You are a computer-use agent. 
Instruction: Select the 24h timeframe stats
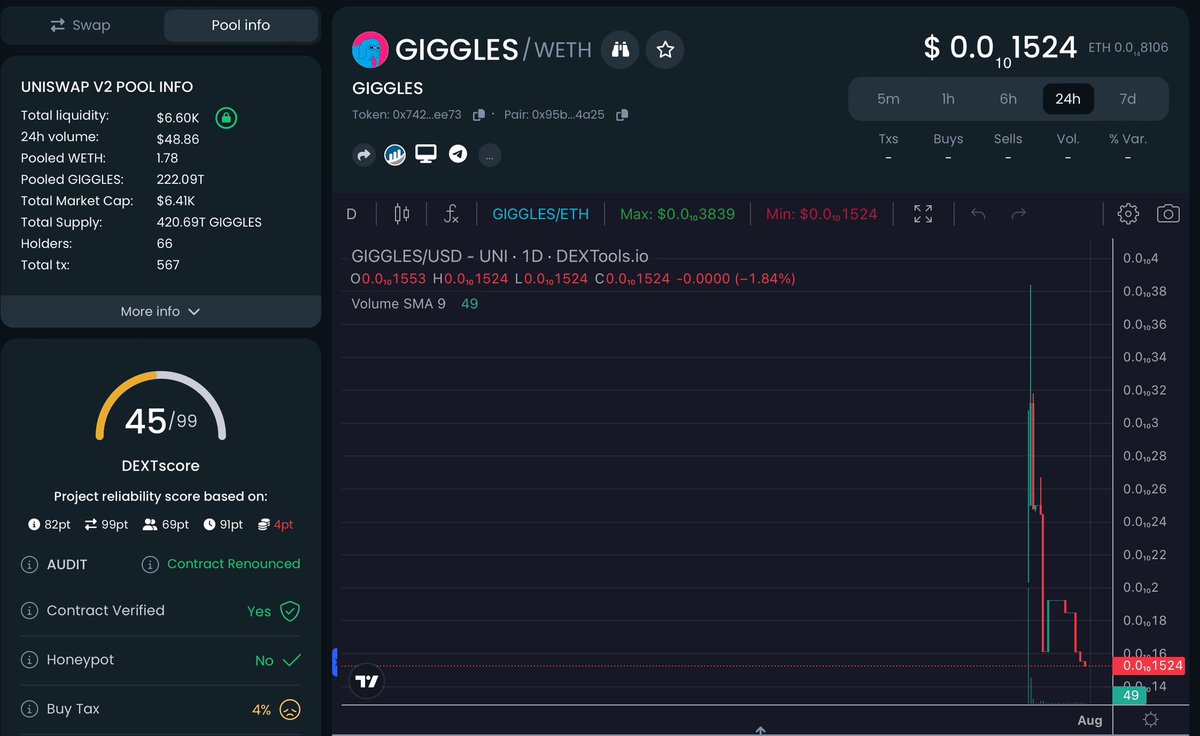pos(1068,98)
